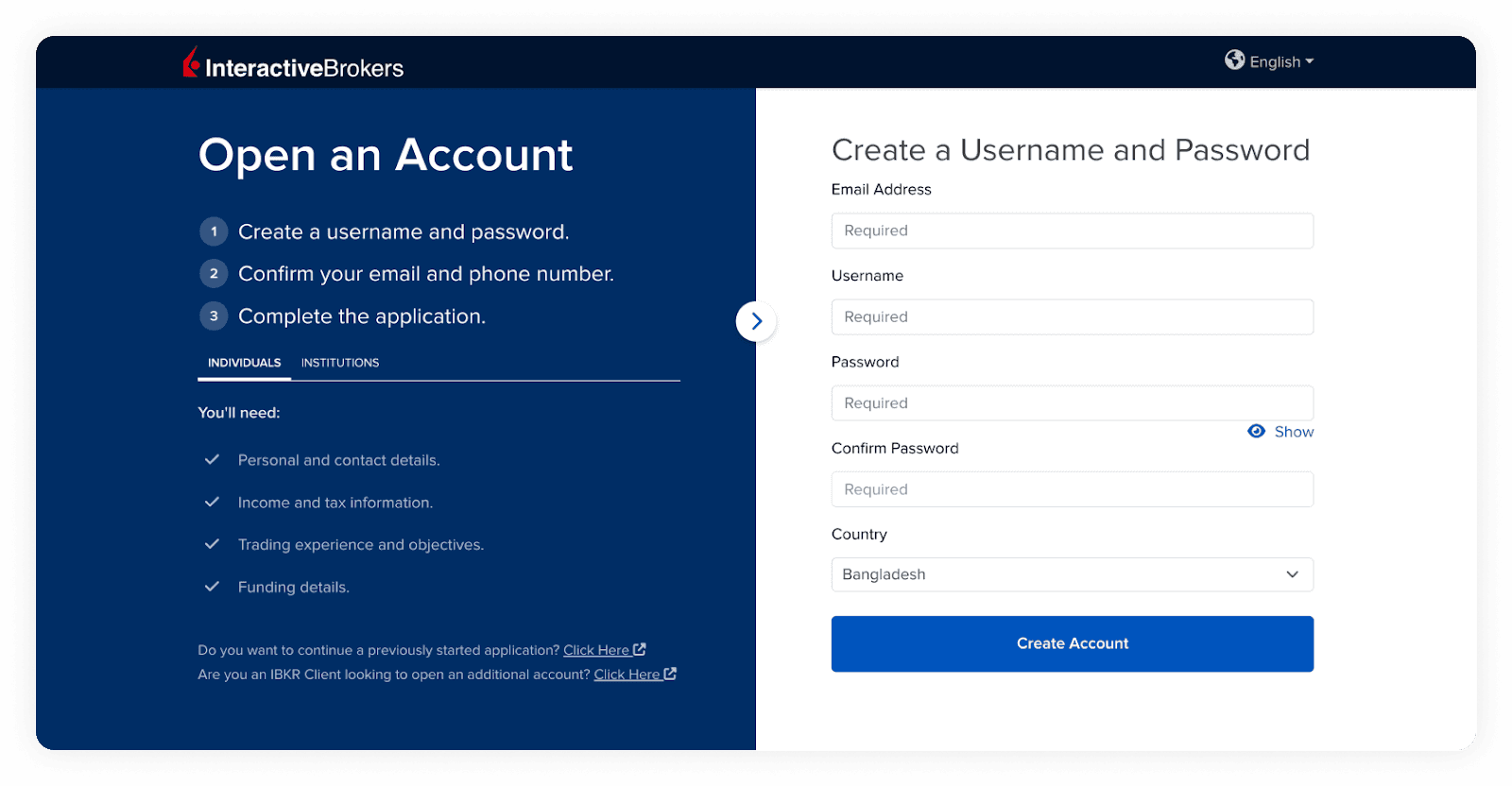The width and height of the screenshot is (1512, 786).
Task: Toggle Show password visibility
Action: [1281, 432]
